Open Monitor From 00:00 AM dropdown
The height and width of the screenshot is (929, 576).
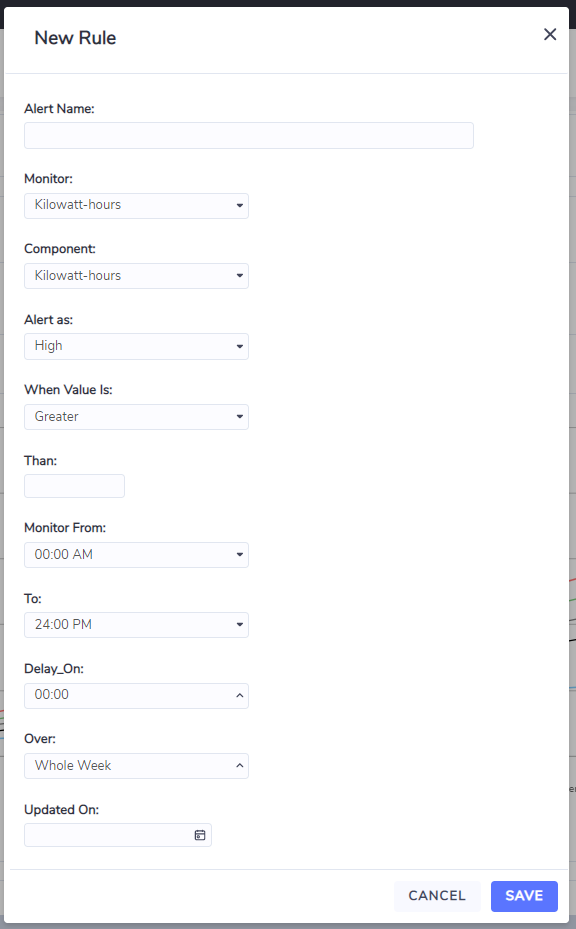pos(136,555)
